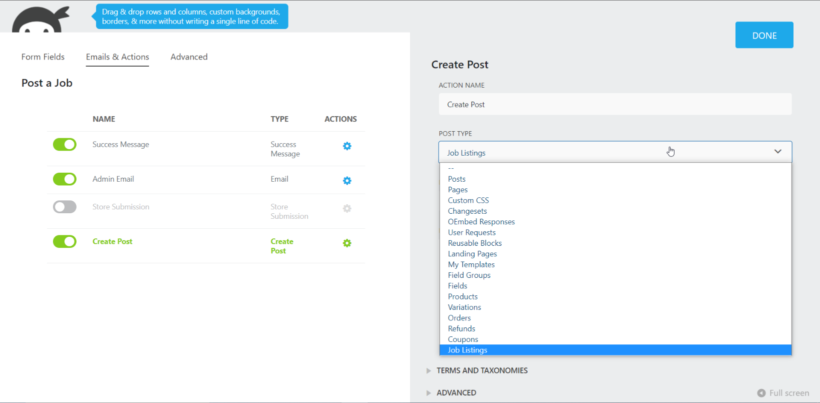Choose My Templates option
The width and height of the screenshot is (820, 403).
tap(616, 264)
